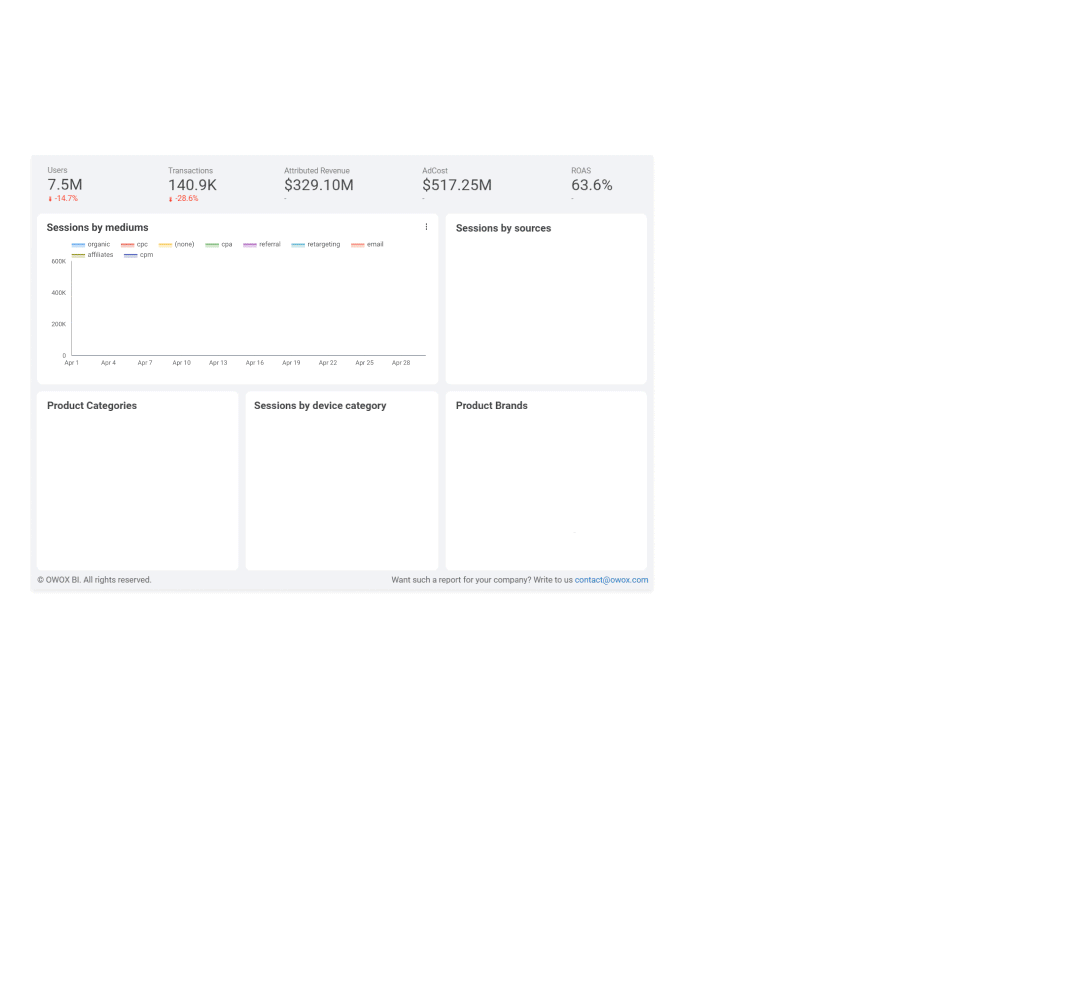Click the 200K y-axis label
This screenshot has height=982, width=1086.
[59, 324]
